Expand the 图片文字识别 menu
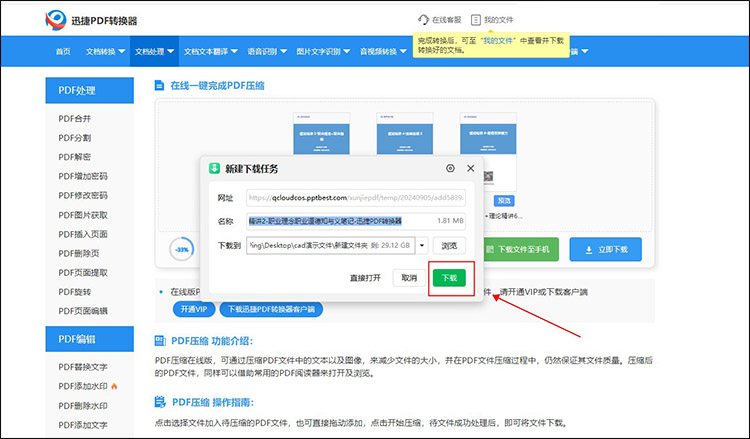Screen dimensions: 750x439 [323, 51]
